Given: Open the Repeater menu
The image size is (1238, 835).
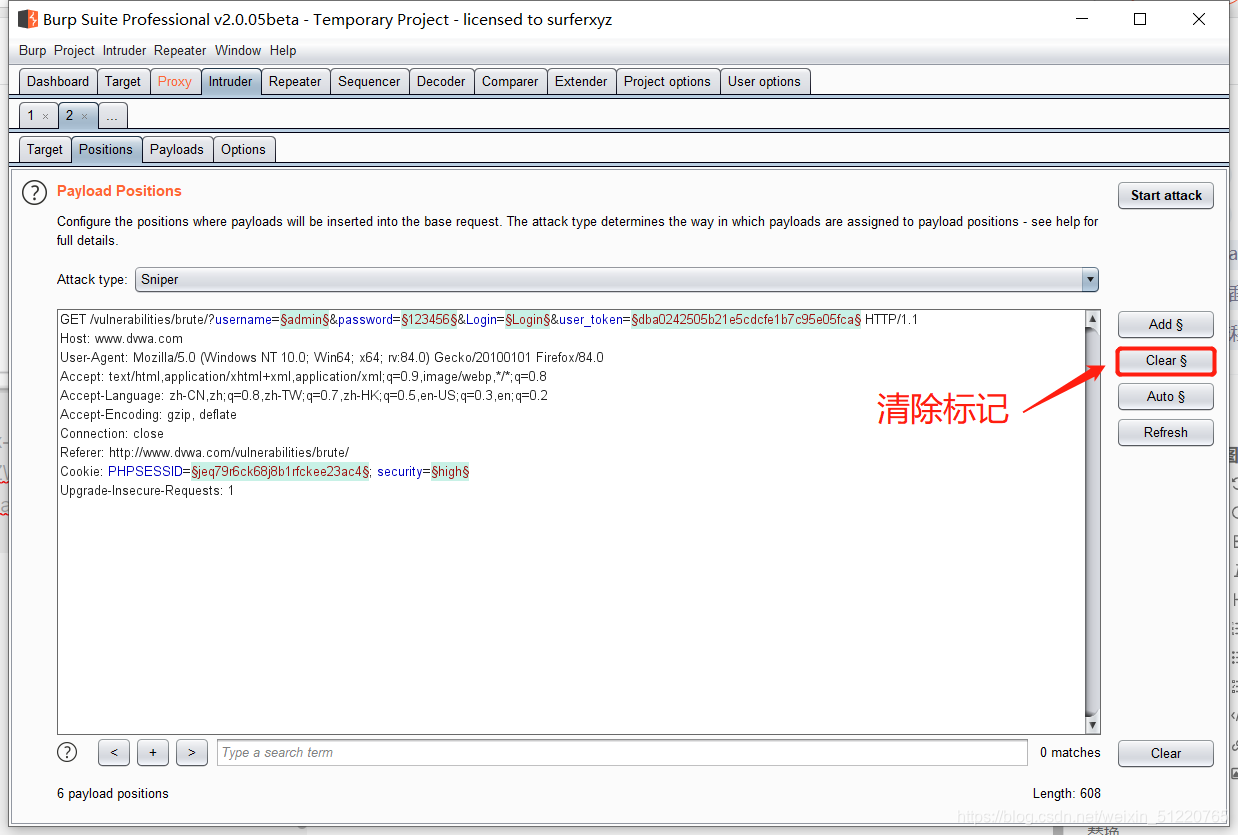Looking at the screenshot, I should [180, 50].
